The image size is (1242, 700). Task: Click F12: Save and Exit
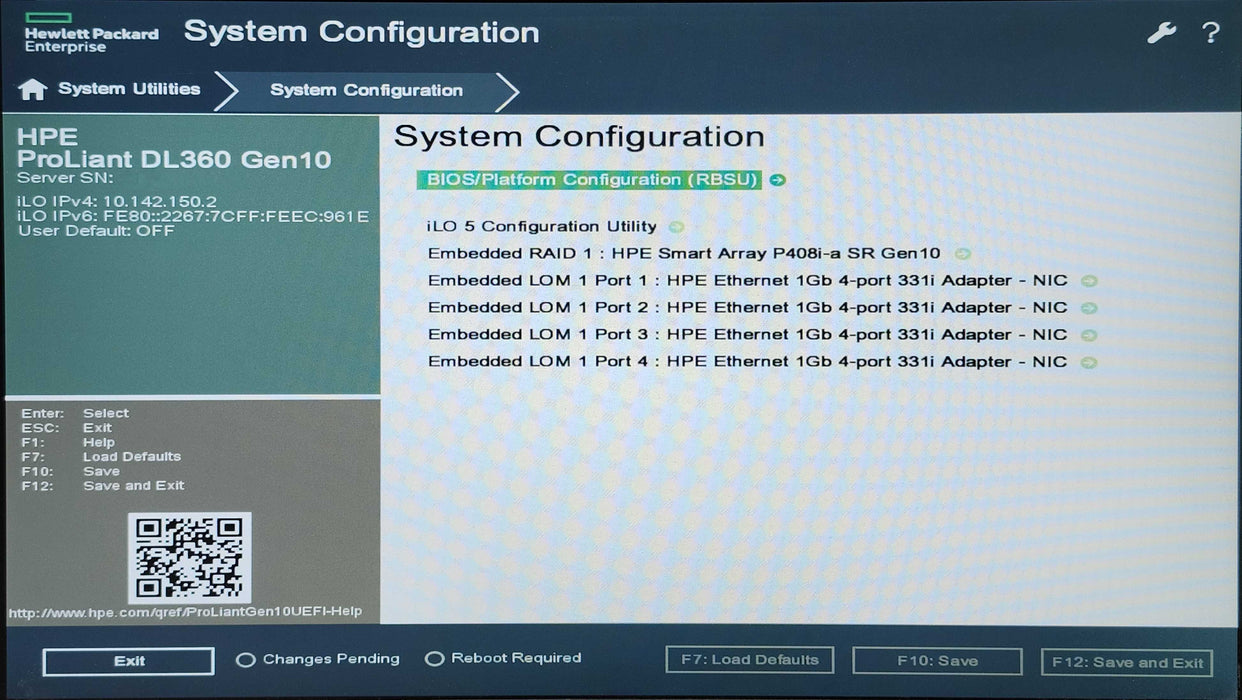pyautogui.click(x=1125, y=662)
